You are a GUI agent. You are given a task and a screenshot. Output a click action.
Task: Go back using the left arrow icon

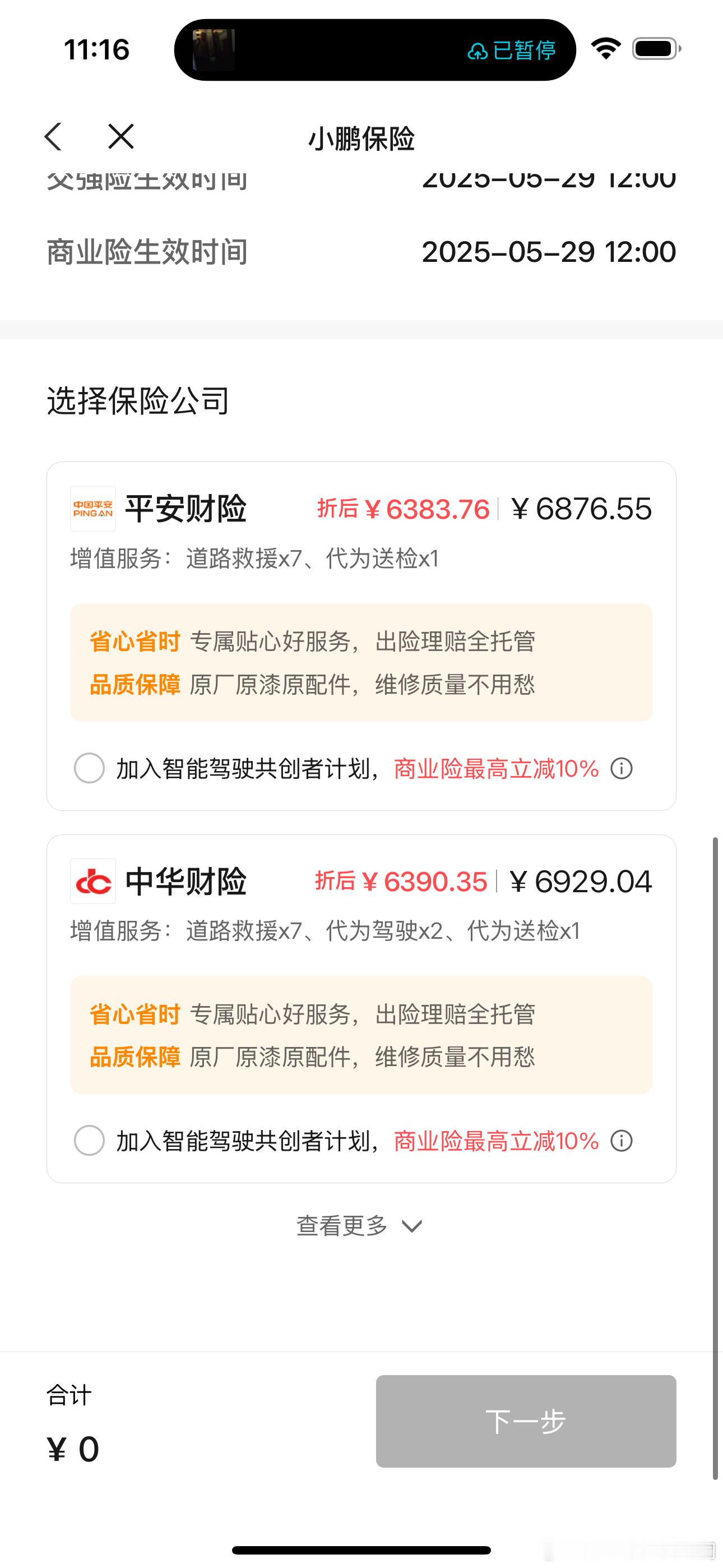coord(54,136)
